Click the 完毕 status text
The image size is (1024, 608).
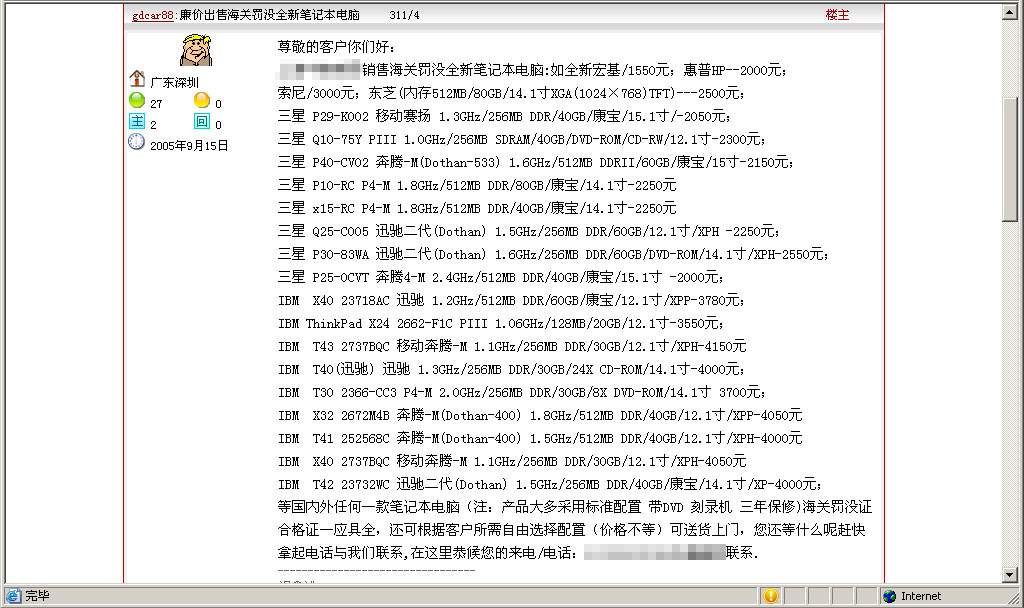[x=37, y=596]
